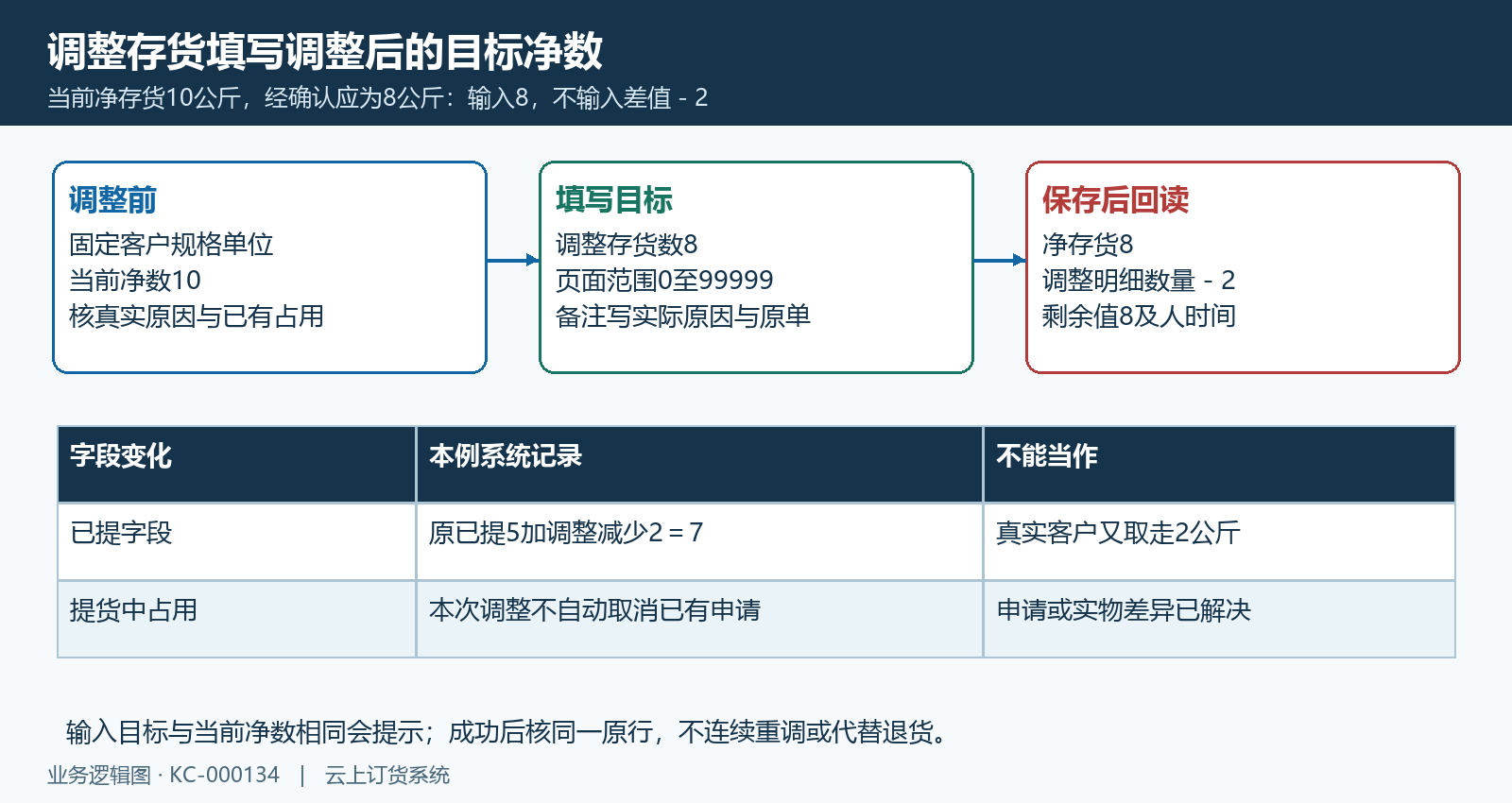Click the title 调整存货填写调整后的目标净数
This screenshot has width=1512, height=803.
(x=324, y=51)
